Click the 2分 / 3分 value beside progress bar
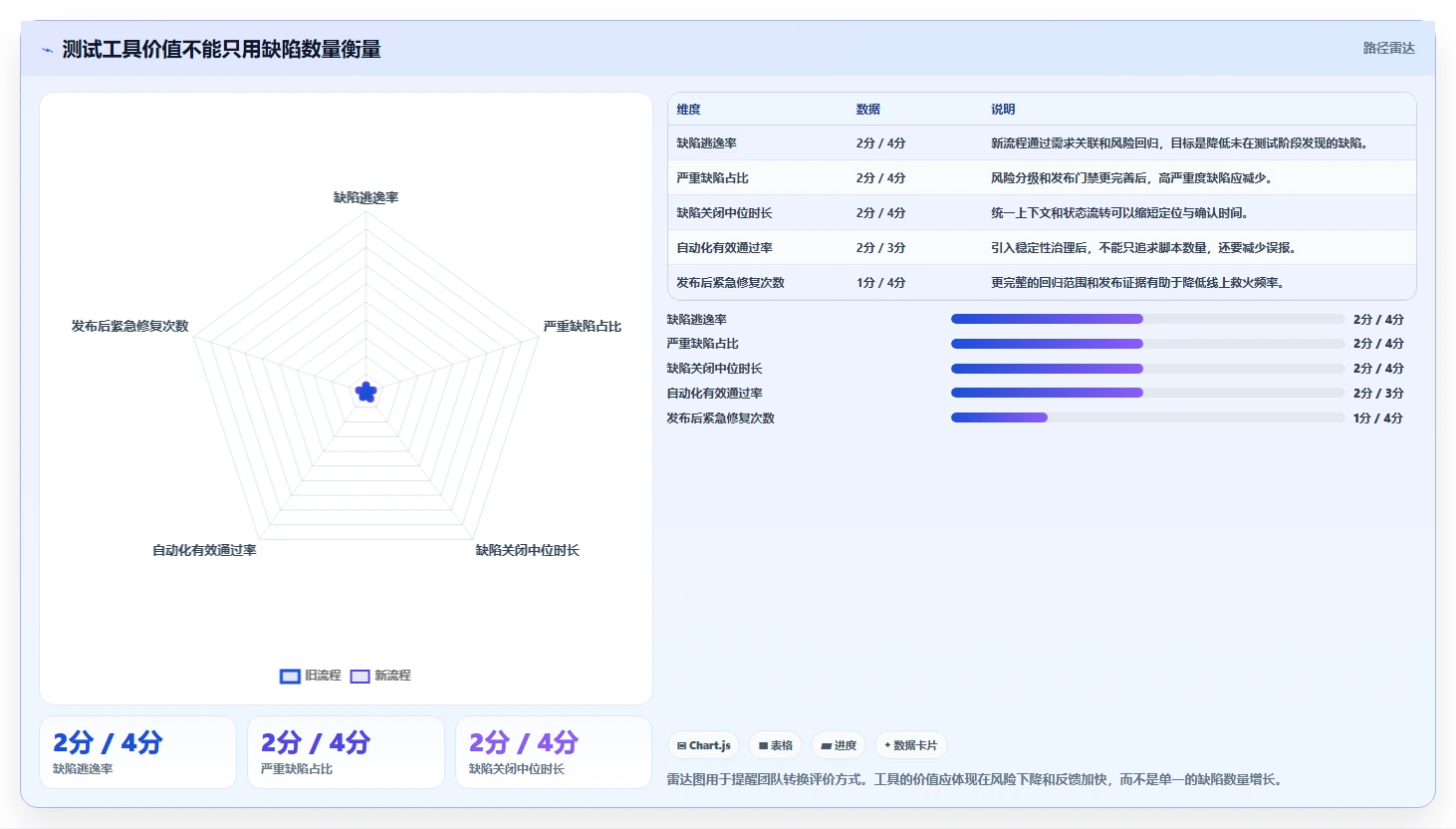The height and width of the screenshot is (829, 1456). click(x=1378, y=393)
